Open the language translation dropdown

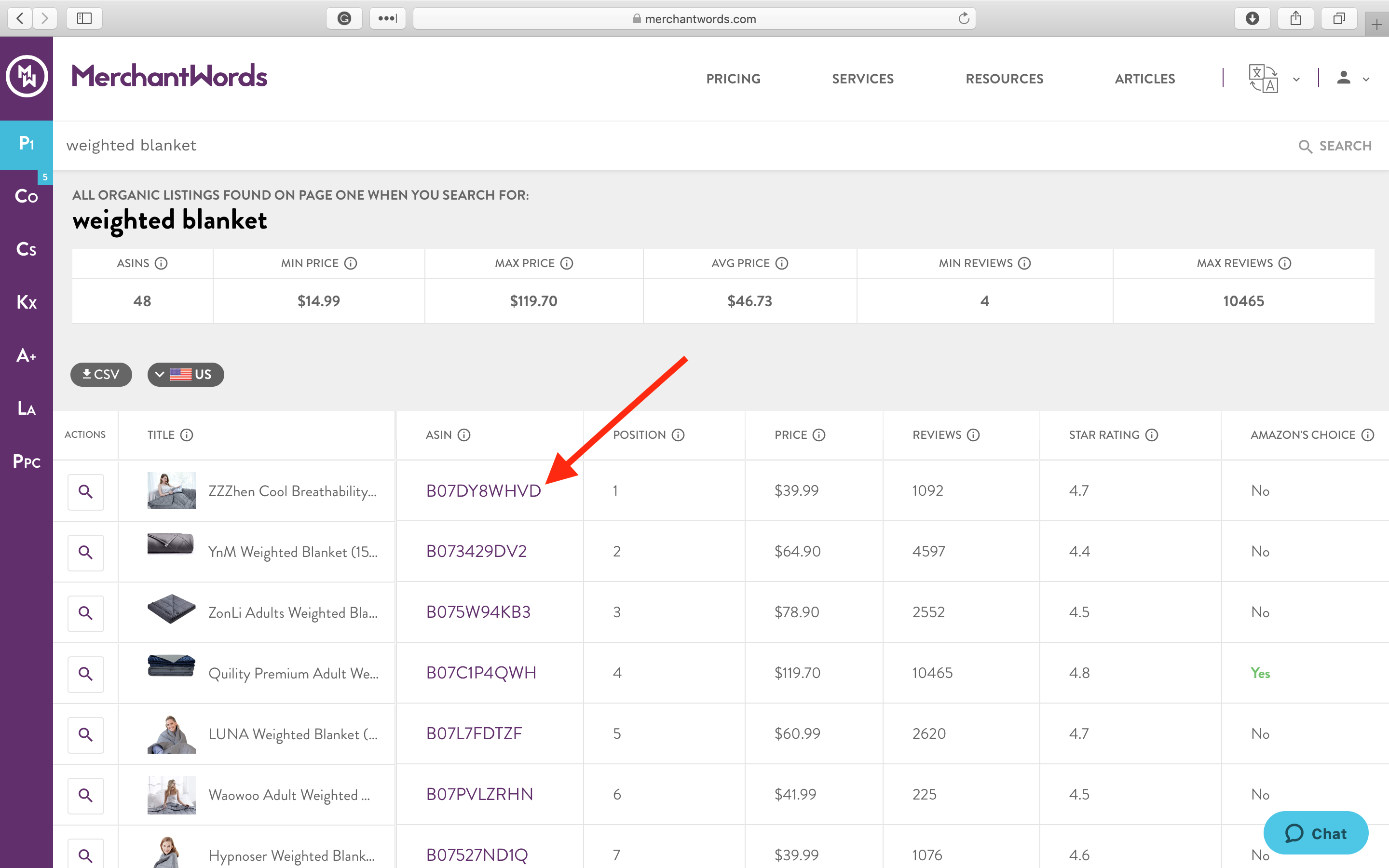tap(1274, 79)
